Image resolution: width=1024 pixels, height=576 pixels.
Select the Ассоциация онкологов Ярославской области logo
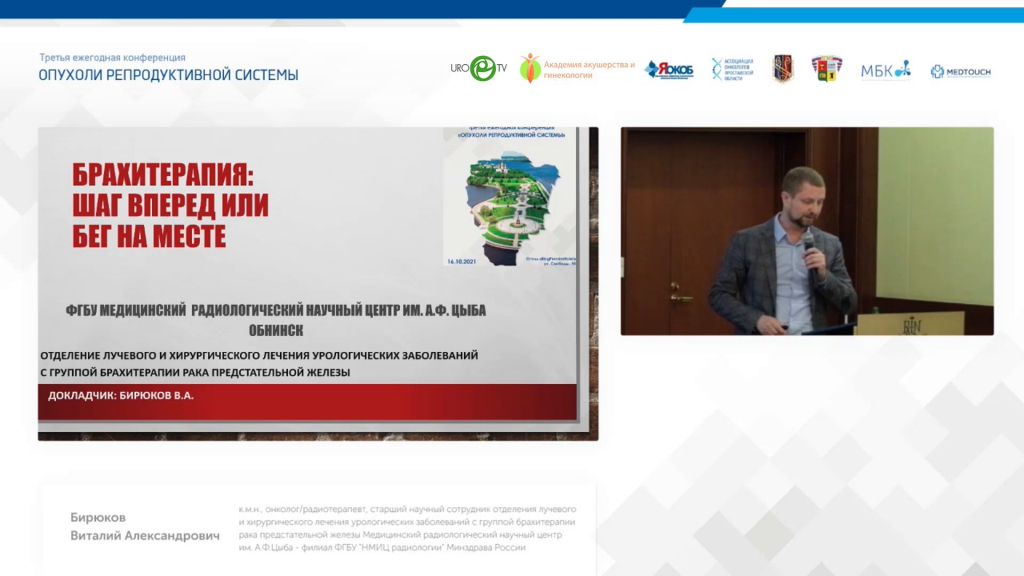pyautogui.click(x=732, y=69)
